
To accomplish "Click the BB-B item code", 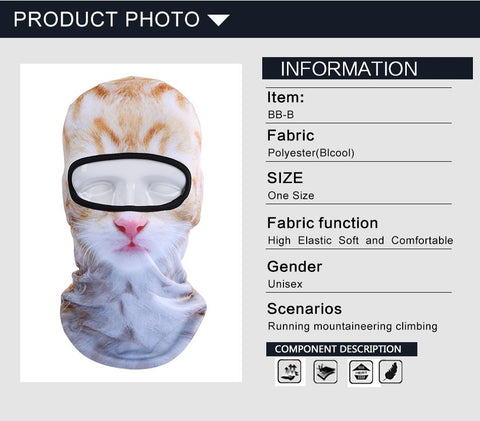I will point(281,115).
